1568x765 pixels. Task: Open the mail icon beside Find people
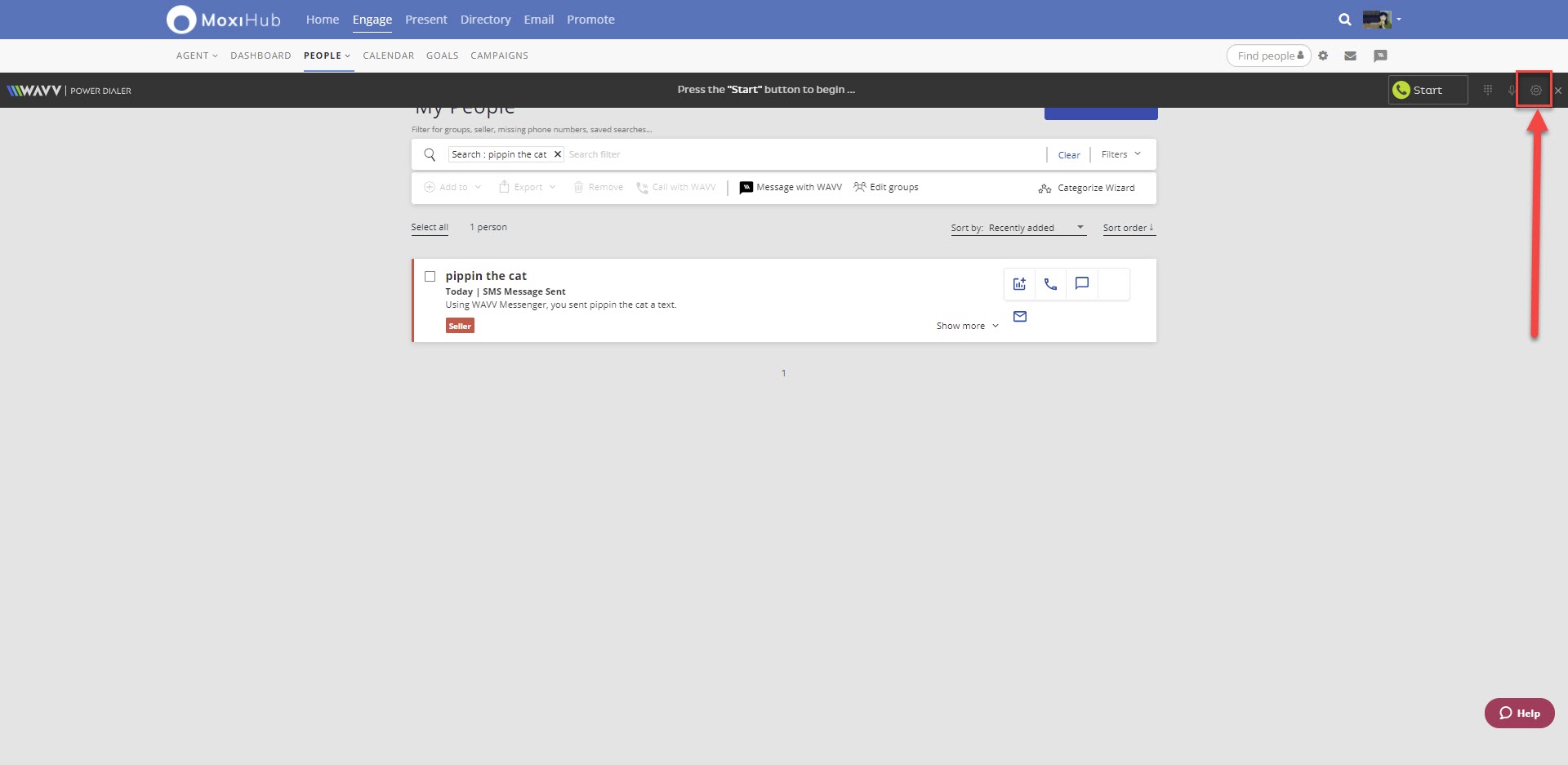(1350, 56)
